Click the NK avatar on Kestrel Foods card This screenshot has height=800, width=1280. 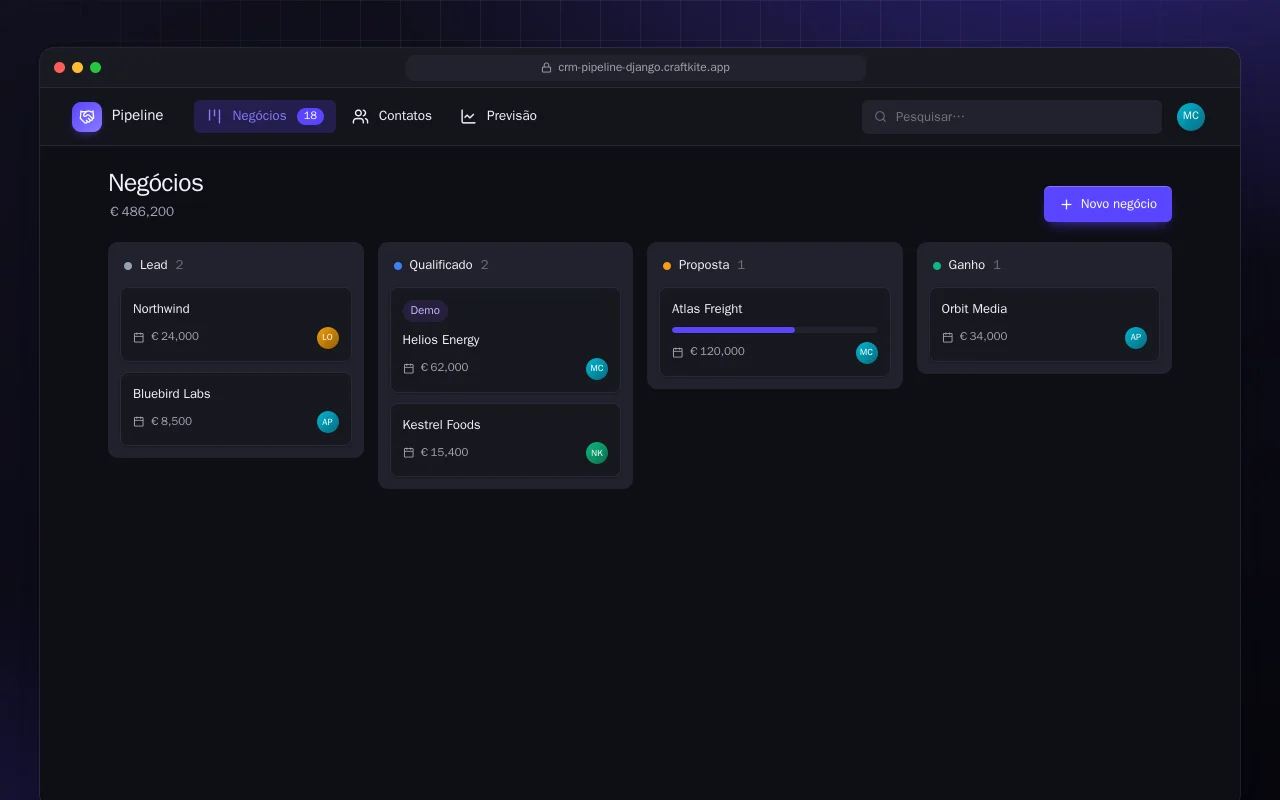pyautogui.click(x=597, y=453)
